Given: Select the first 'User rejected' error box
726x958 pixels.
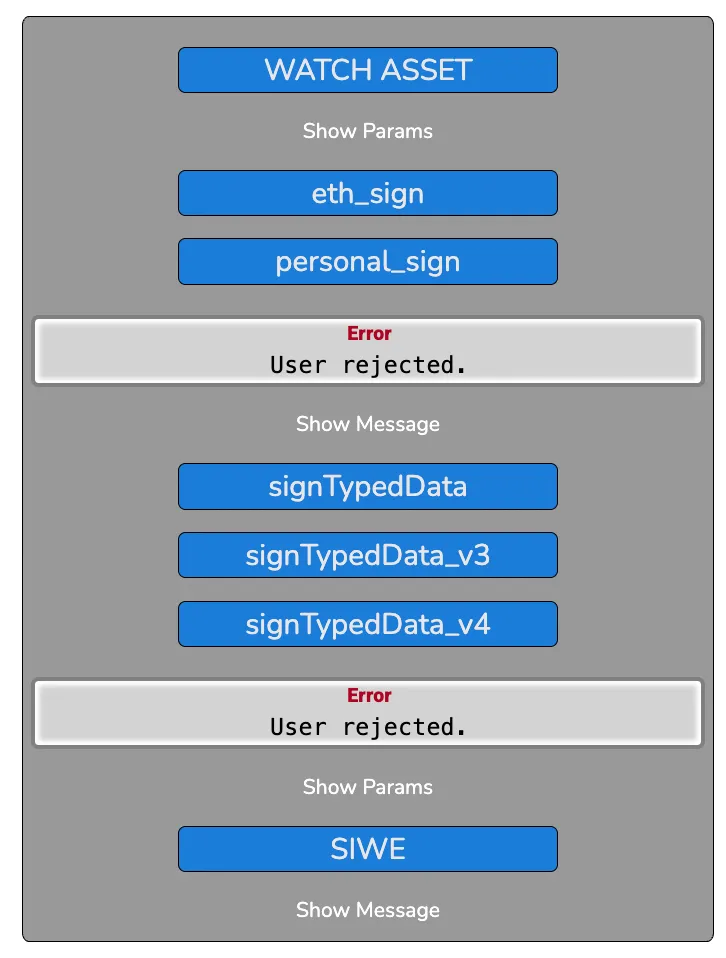Looking at the screenshot, I should click(x=367, y=351).
